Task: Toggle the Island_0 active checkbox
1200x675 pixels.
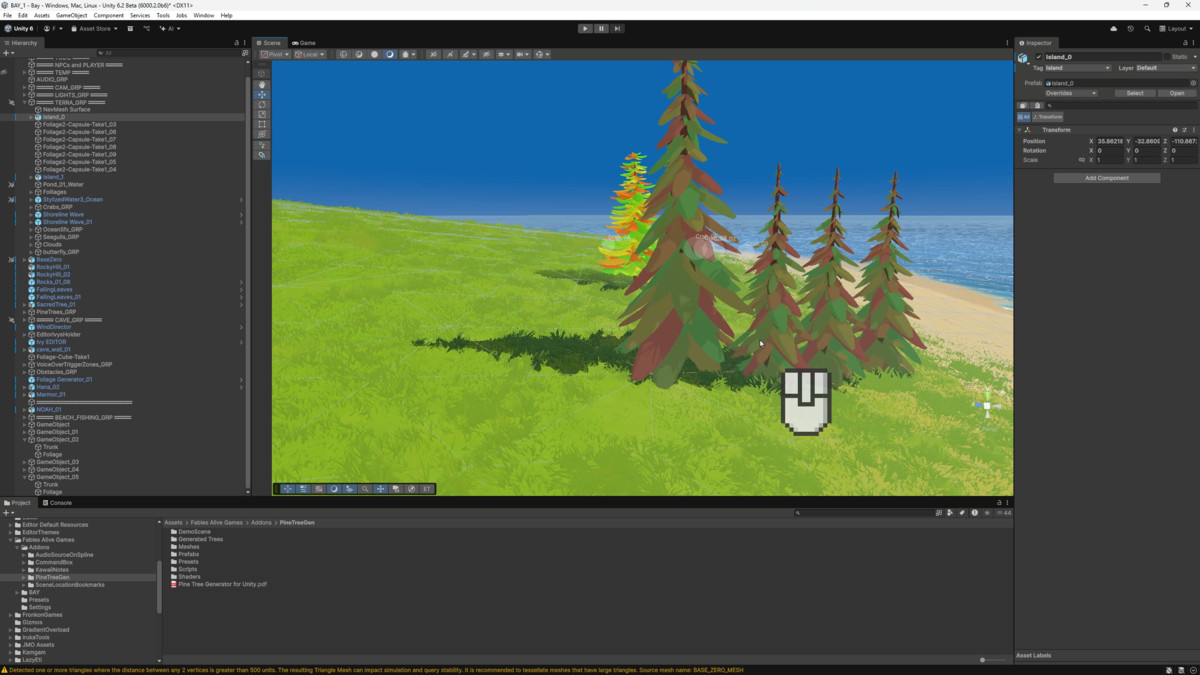Action: click(x=1038, y=57)
